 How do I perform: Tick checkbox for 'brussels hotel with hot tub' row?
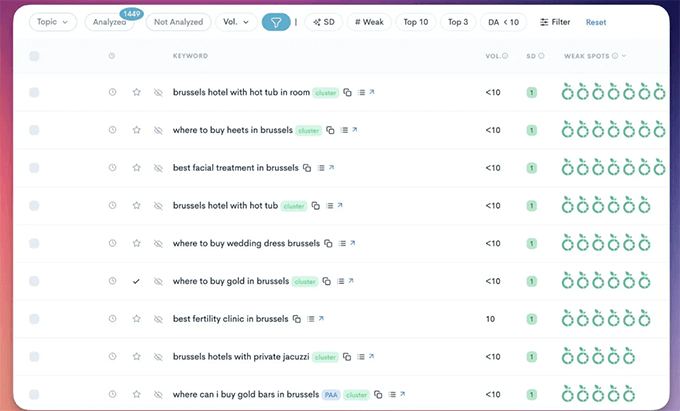pyautogui.click(x=34, y=206)
